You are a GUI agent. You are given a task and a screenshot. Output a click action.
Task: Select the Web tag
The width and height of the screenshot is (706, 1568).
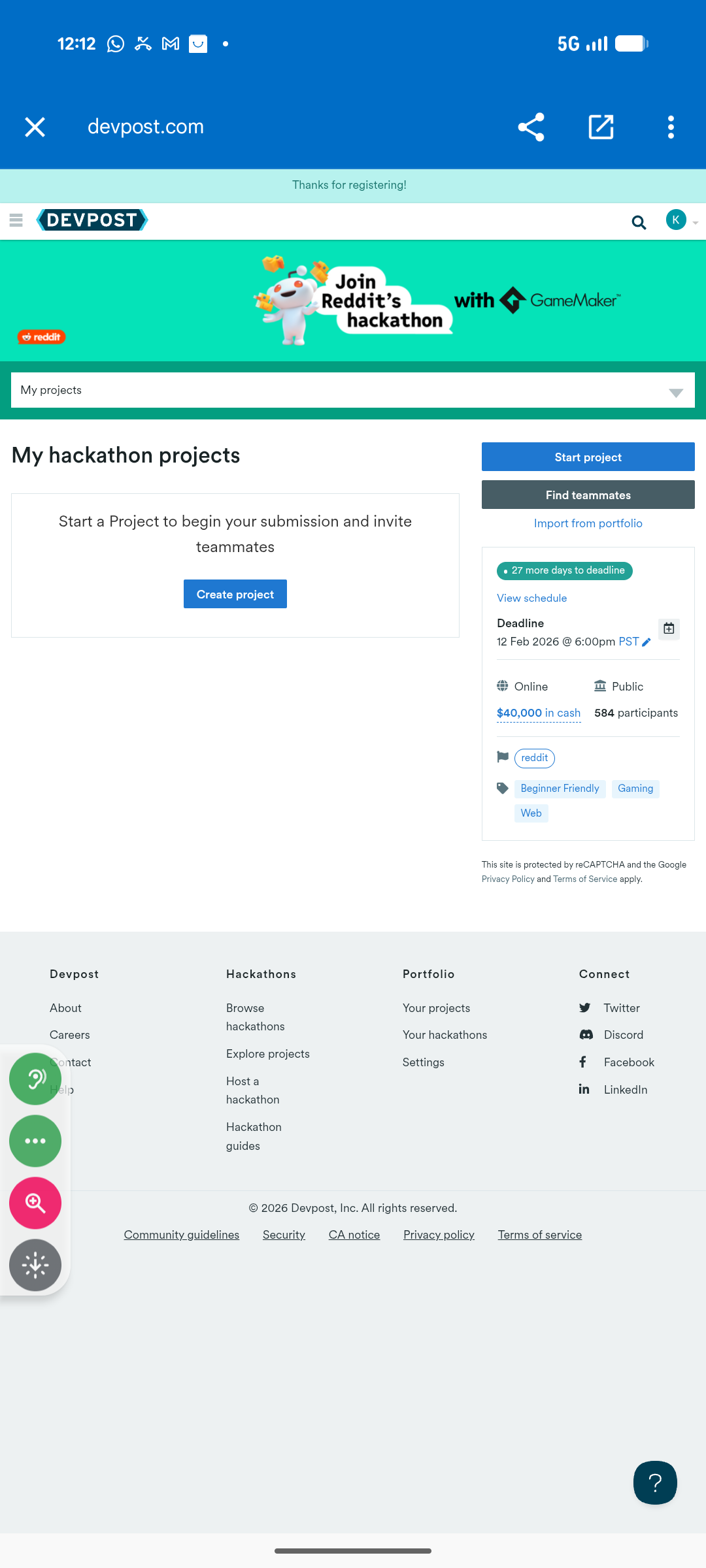(x=531, y=813)
